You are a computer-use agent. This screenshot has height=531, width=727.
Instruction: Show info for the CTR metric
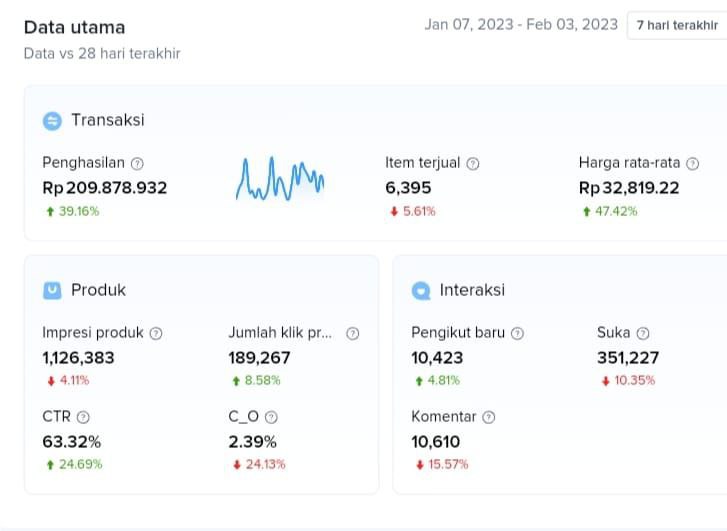coord(83,417)
